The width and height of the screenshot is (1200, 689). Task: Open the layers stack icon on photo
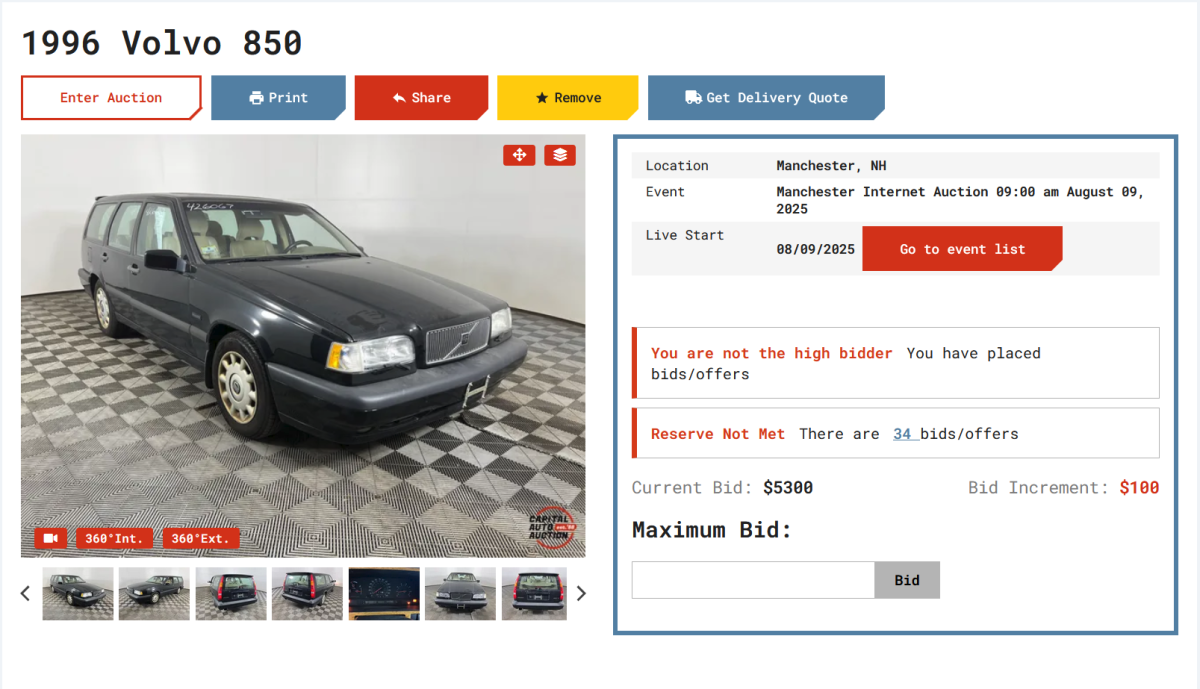[x=560, y=155]
